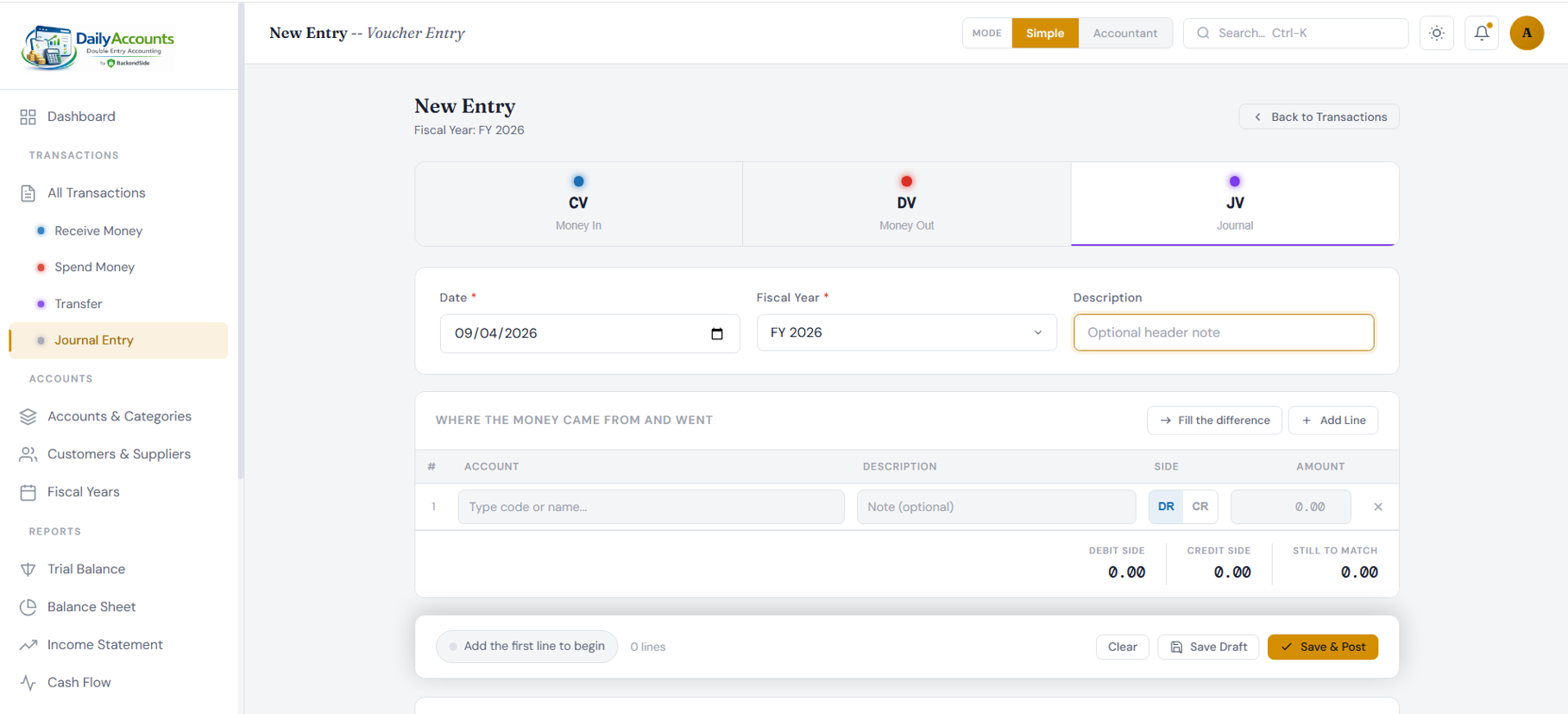The height and width of the screenshot is (714, 1568).
Task: Click the DailyAccounts logo
Action: 98,47
